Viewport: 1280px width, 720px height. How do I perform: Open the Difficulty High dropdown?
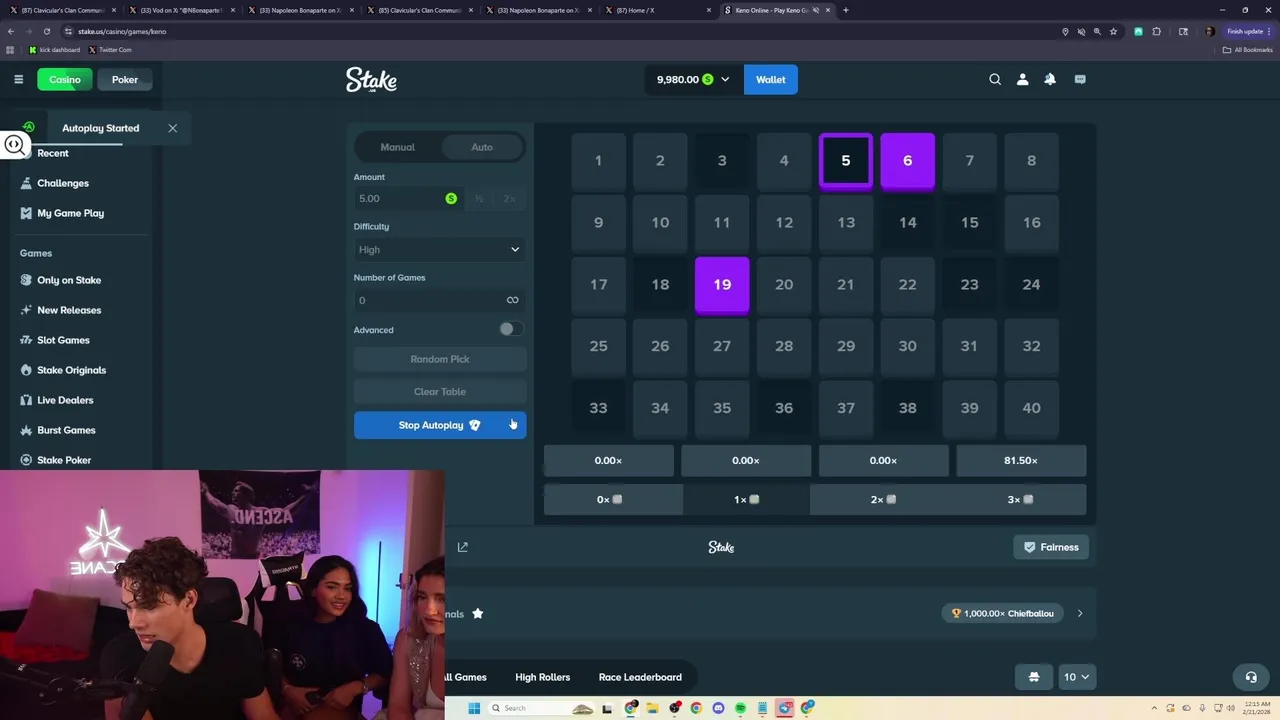[x=440, y=250]
